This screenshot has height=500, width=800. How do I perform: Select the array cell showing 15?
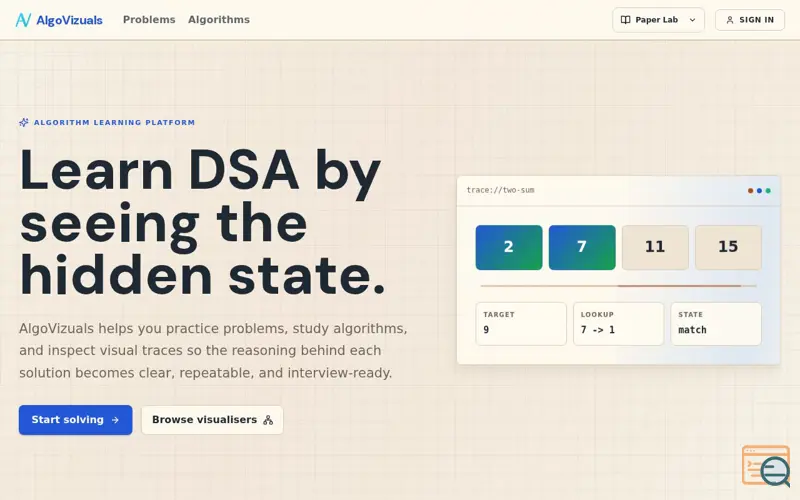pos(729,247)
